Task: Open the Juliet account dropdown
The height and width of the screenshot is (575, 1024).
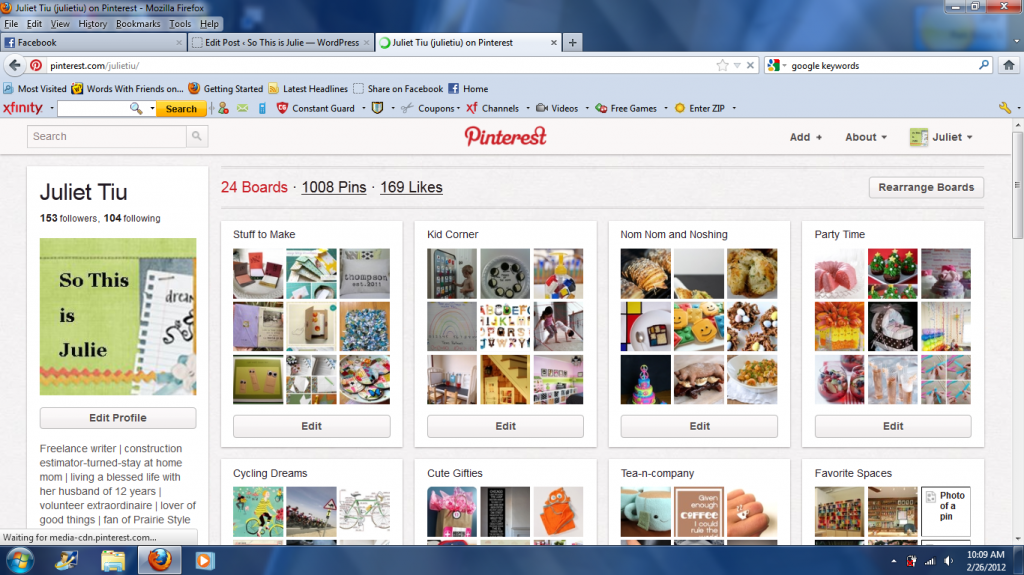Action: pyautogui.click(x=941, y=137)
